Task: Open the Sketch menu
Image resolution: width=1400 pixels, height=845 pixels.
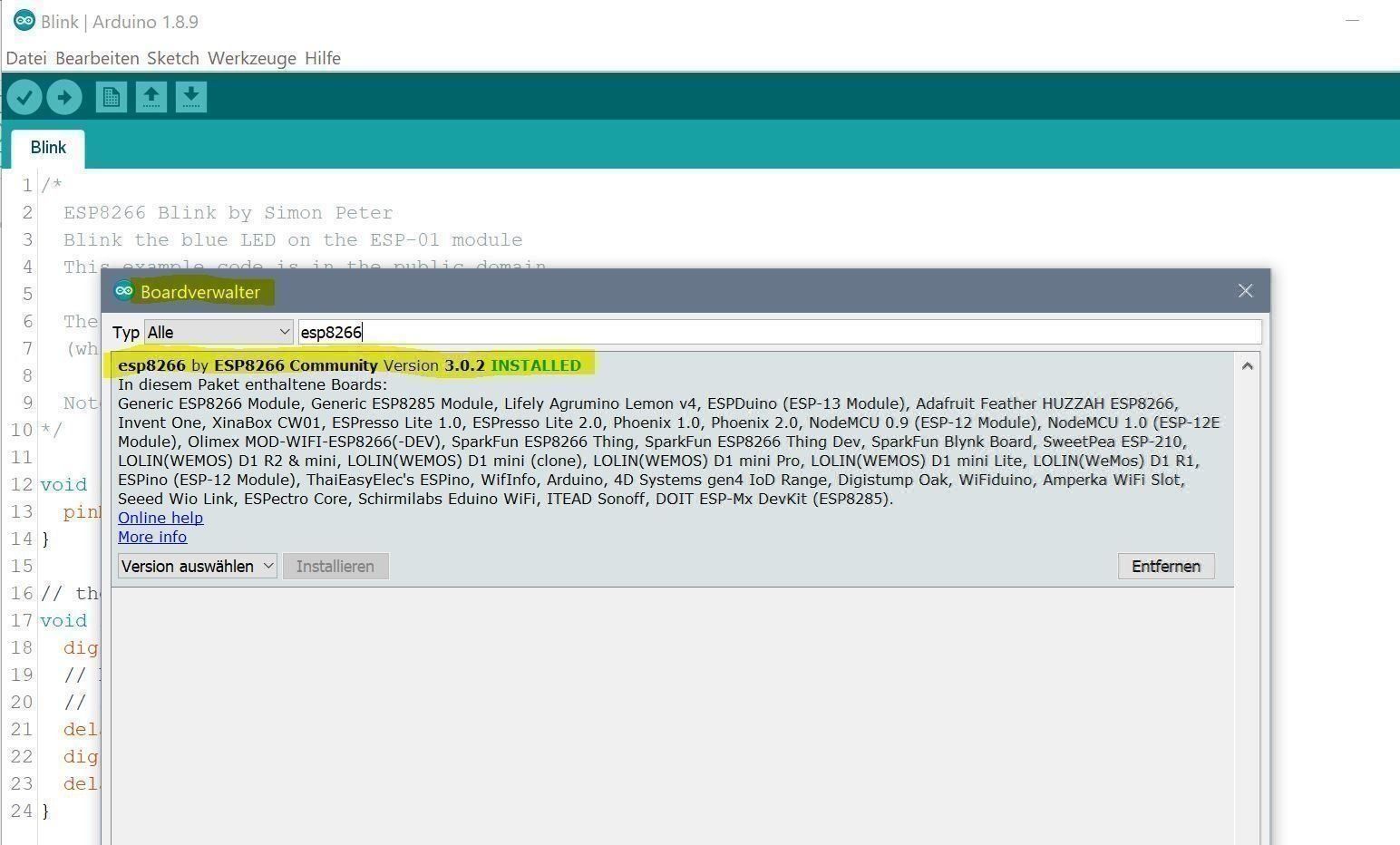Action: [173, 58]
